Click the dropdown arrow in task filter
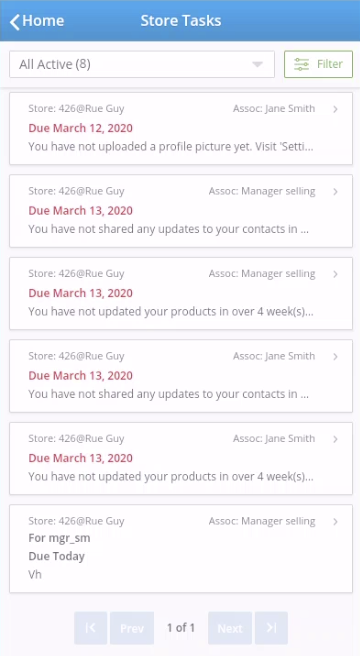 pos(257,64)
